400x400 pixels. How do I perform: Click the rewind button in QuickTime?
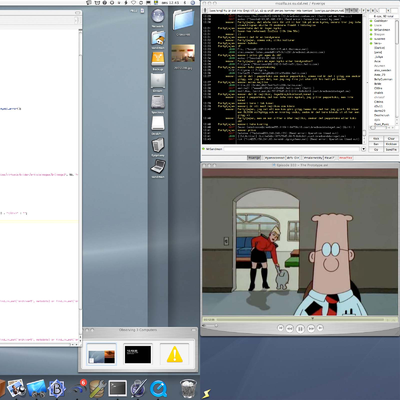tap(289, 329)
